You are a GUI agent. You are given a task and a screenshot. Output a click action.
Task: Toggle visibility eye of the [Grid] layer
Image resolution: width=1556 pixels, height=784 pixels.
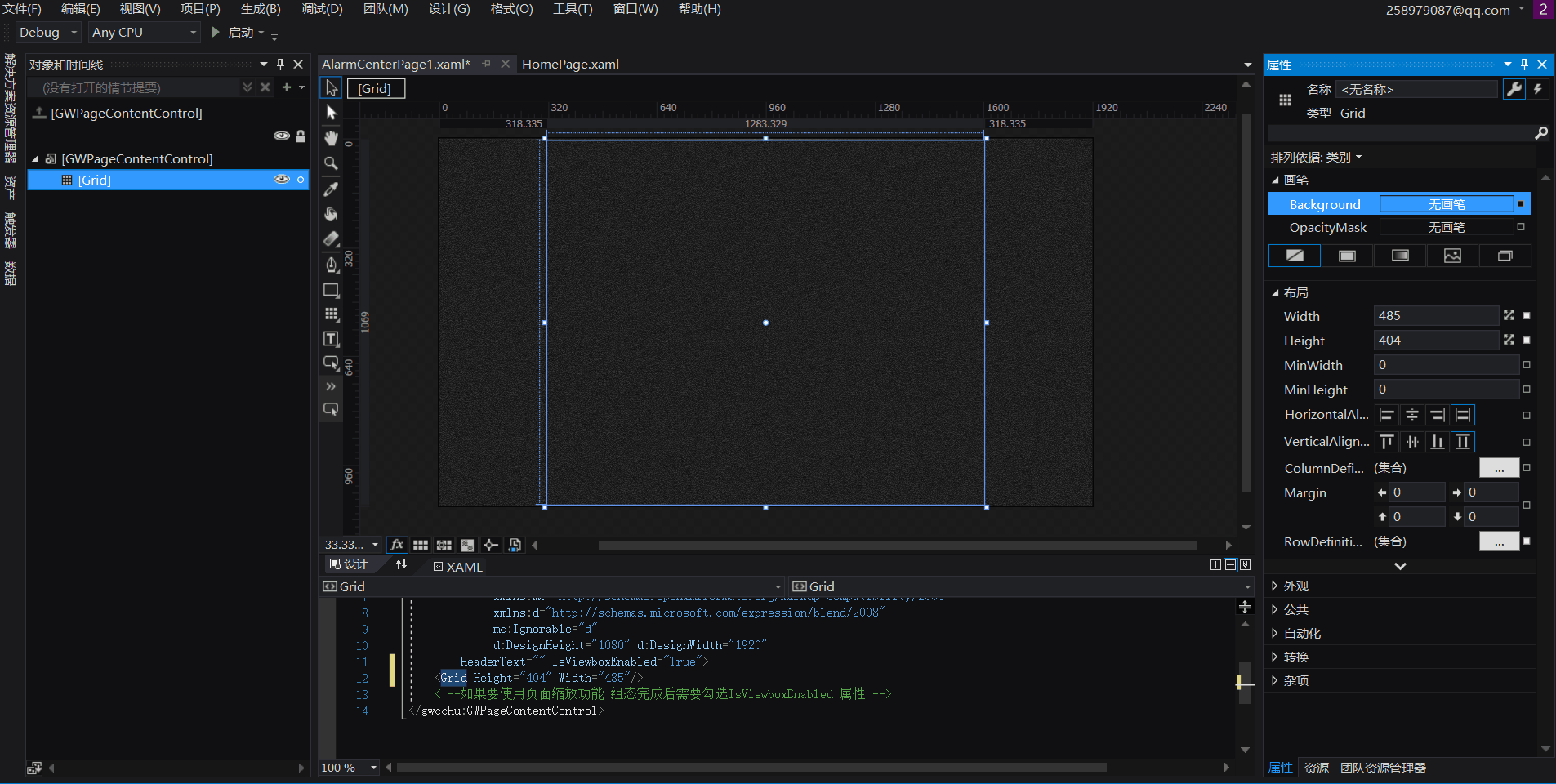pyautogui.click(x=281, y=180)
